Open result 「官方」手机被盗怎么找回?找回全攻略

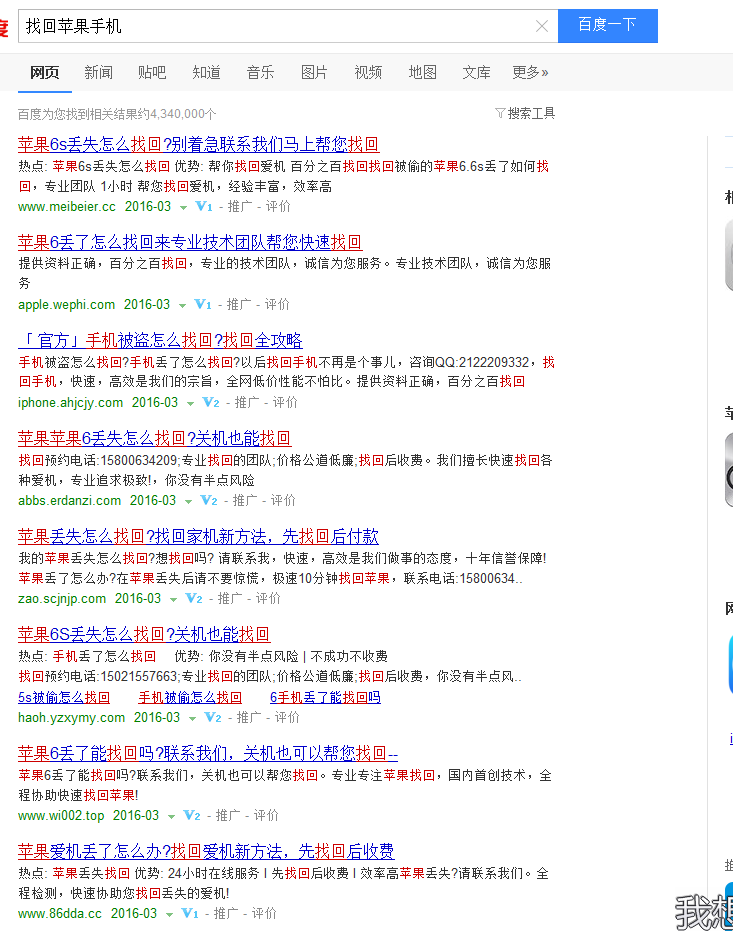pos(160,340)
